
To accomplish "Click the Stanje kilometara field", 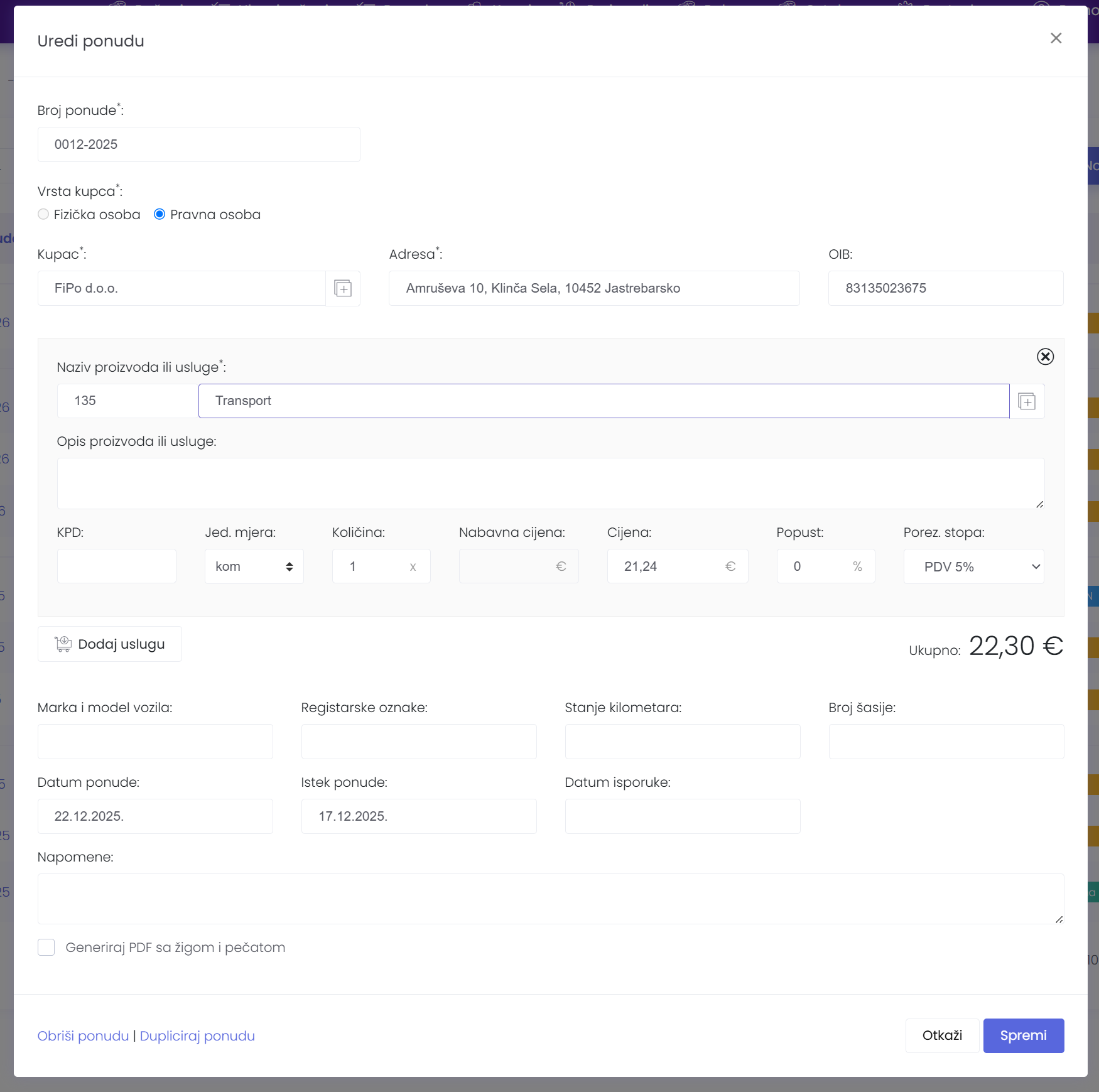I will point(683,742).
